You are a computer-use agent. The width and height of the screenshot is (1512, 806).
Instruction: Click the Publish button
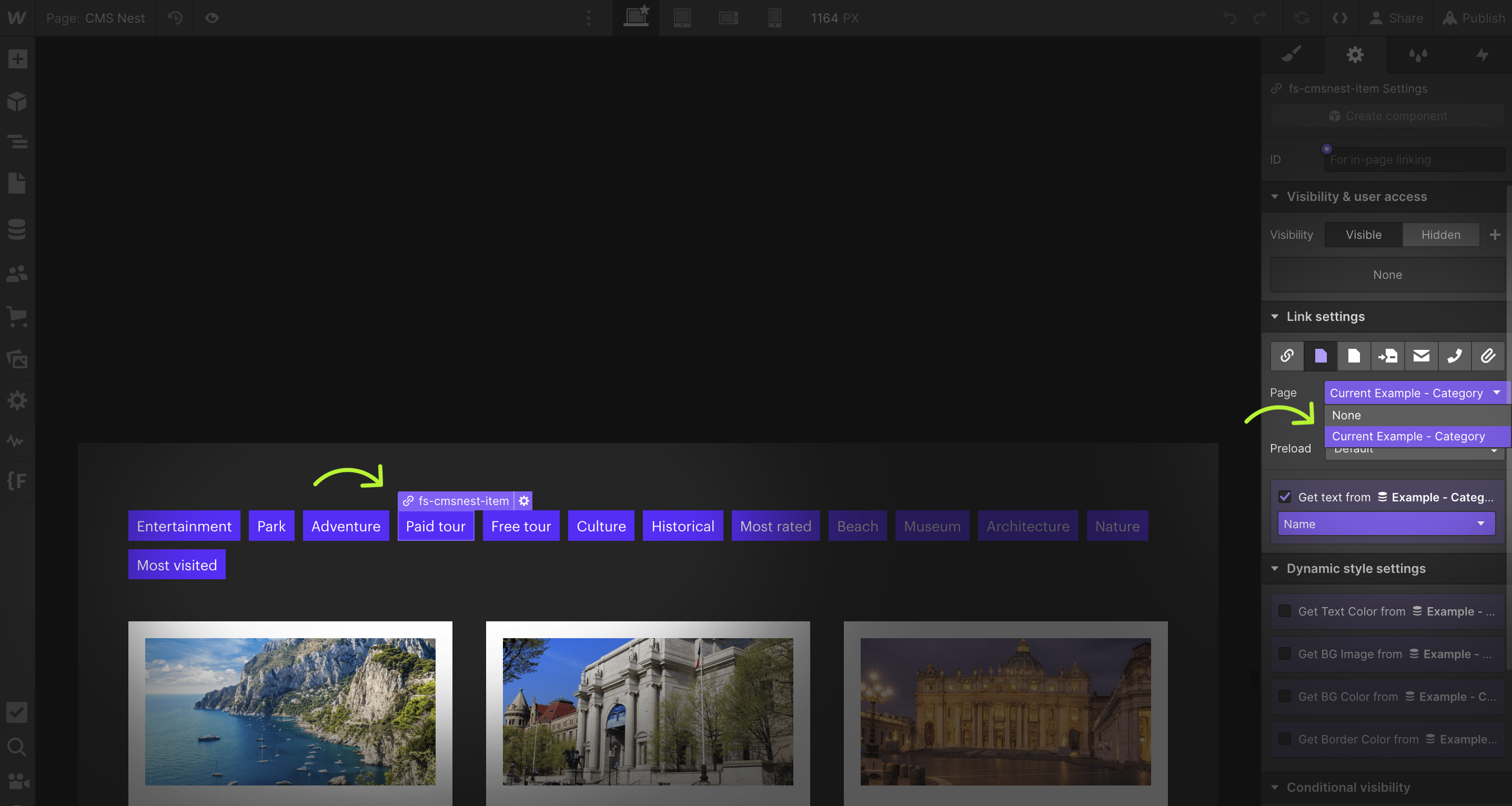pos(1473,18)
